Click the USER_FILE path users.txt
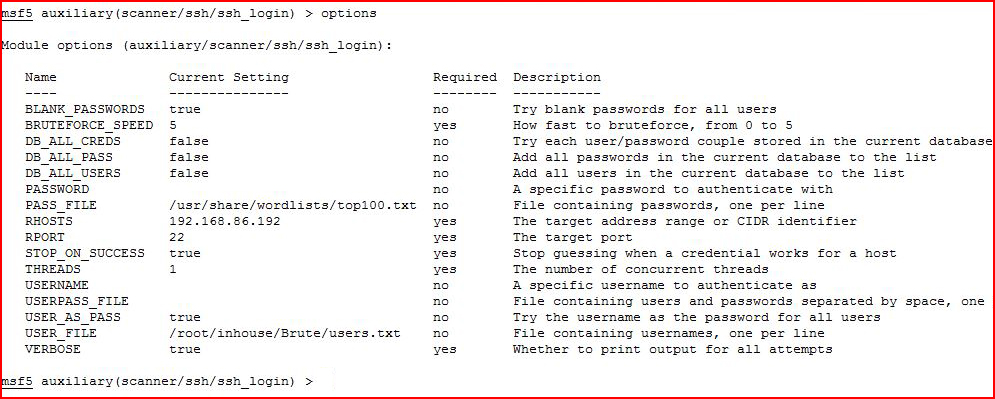 (285, 333)
